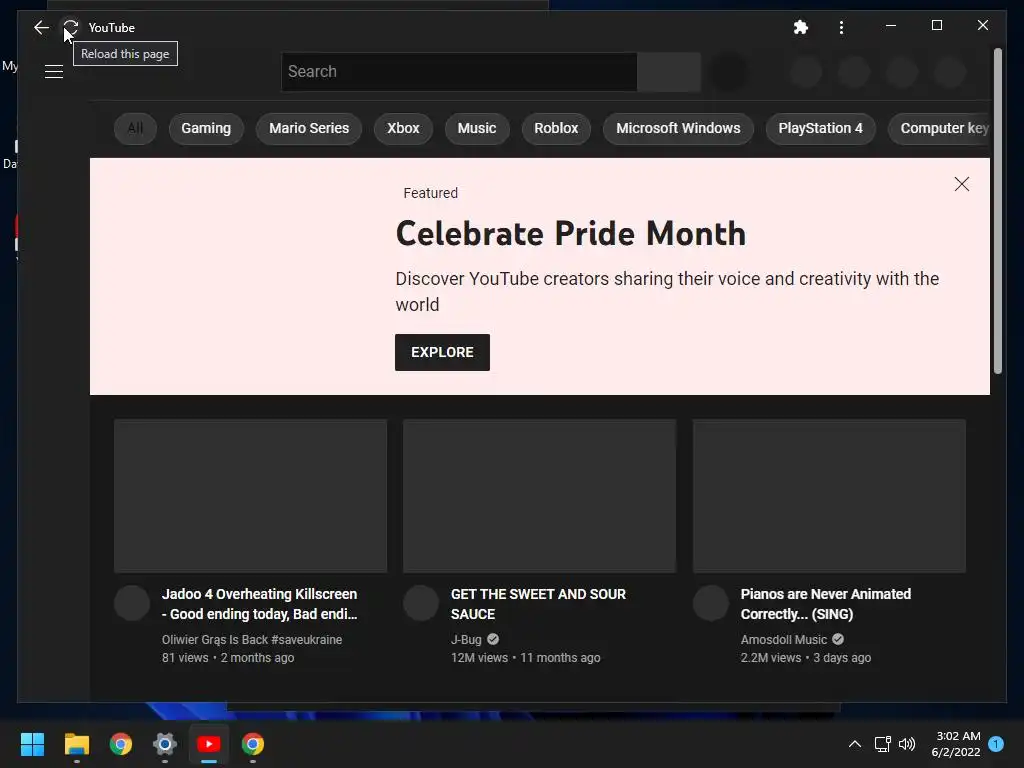The image size is (1024, 768).
Task: Open File Explorer from the taskbar
Action: (x=77, y=744)
